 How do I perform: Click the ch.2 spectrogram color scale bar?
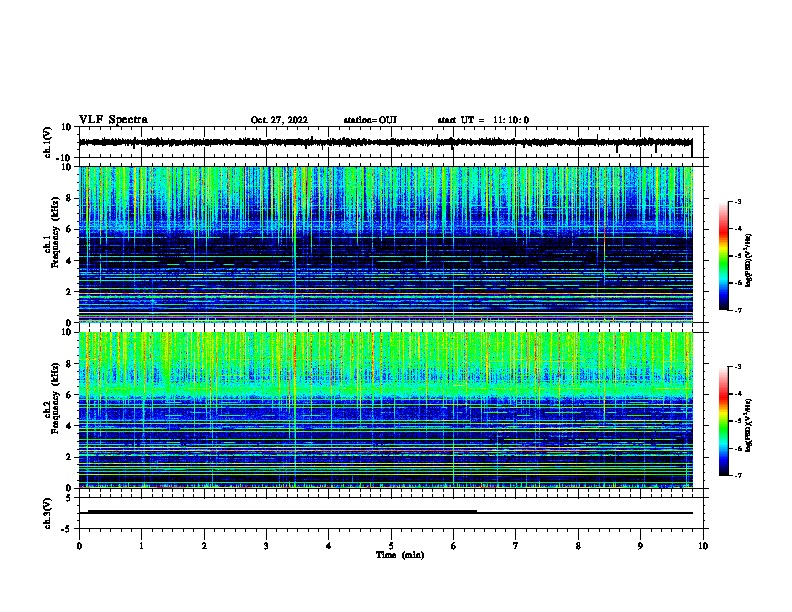[724, 421]
